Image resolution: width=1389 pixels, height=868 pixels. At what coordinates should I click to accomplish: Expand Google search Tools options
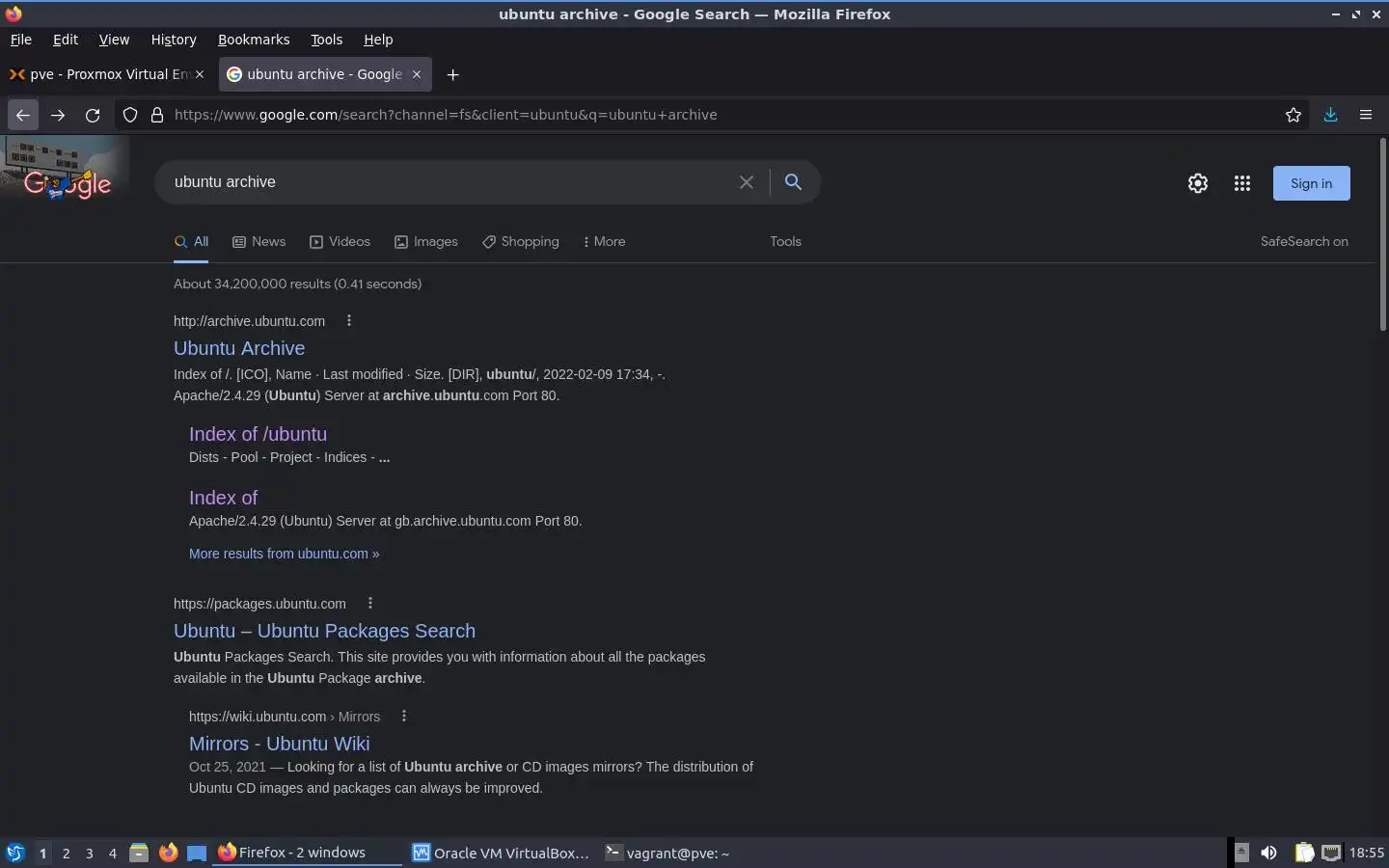click(x=785, y=242)
